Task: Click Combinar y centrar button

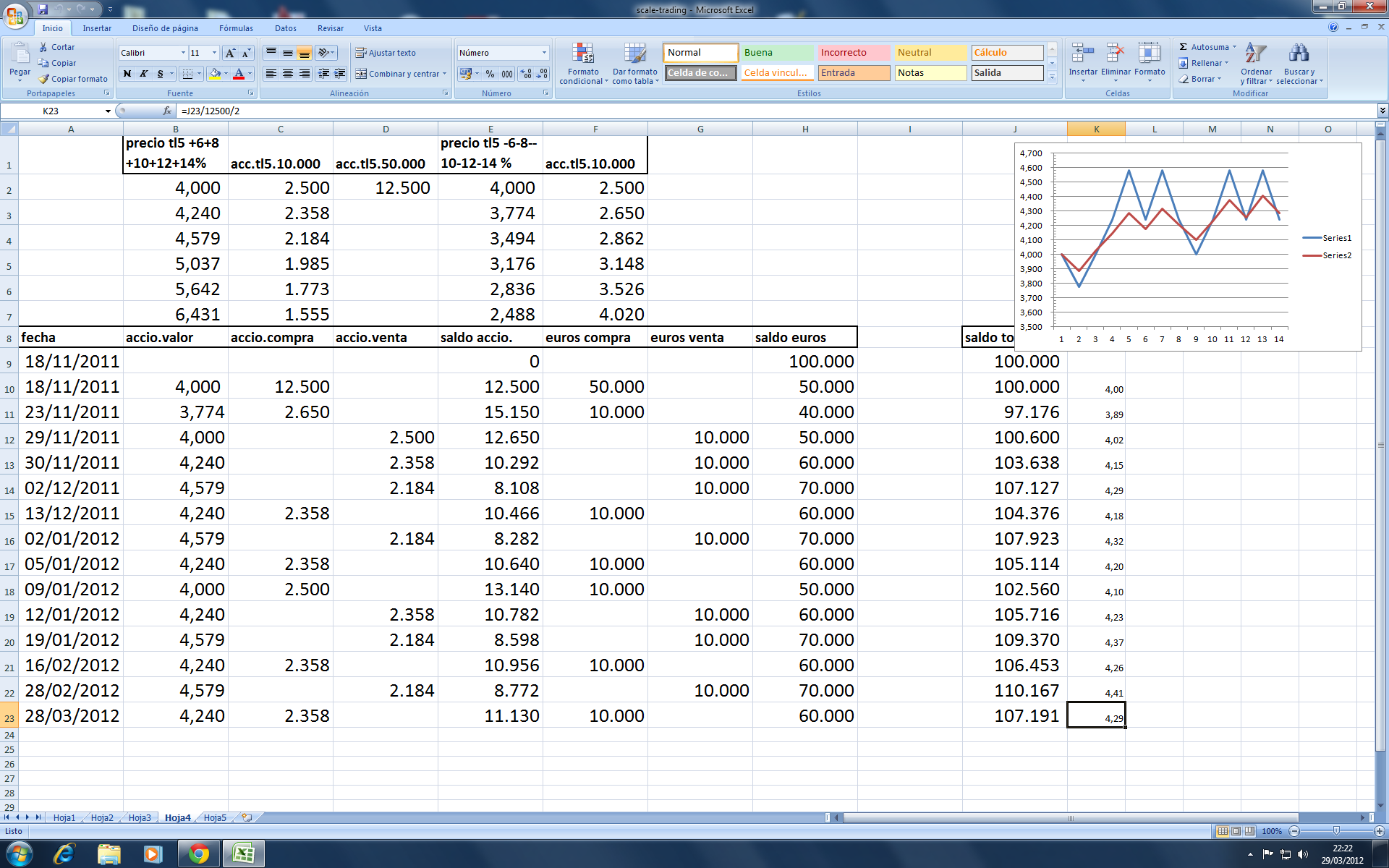Action: (398, 74)
